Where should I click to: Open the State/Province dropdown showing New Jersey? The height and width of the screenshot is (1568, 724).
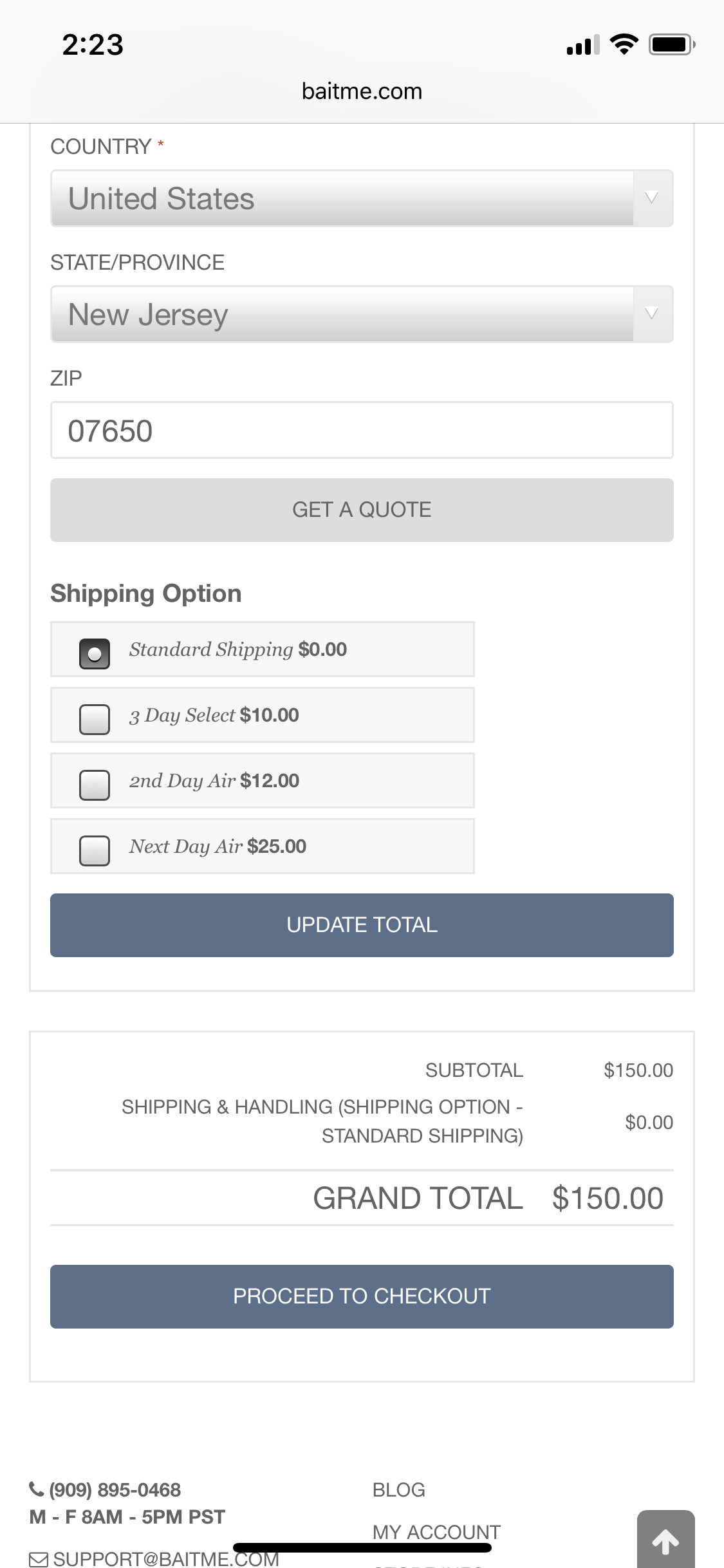[362, 314]
